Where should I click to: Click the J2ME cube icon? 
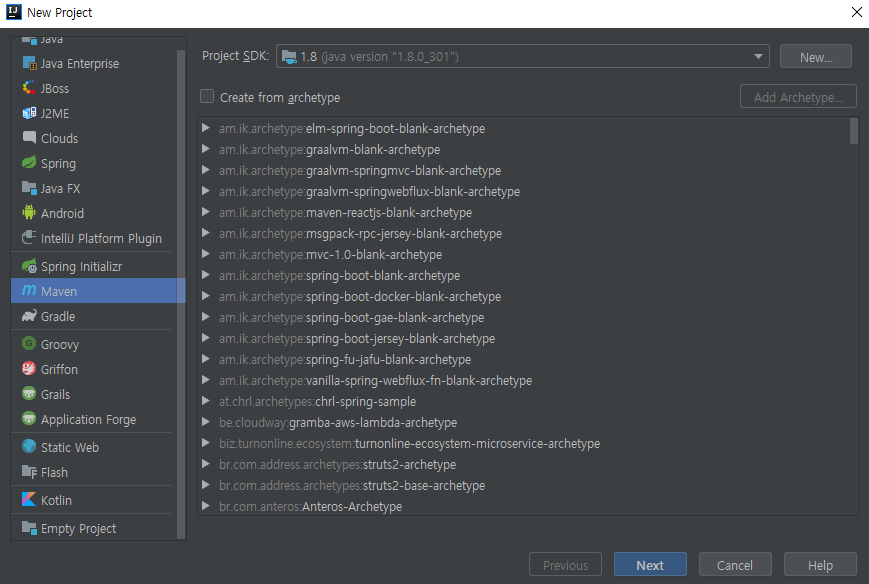[29, 113]
